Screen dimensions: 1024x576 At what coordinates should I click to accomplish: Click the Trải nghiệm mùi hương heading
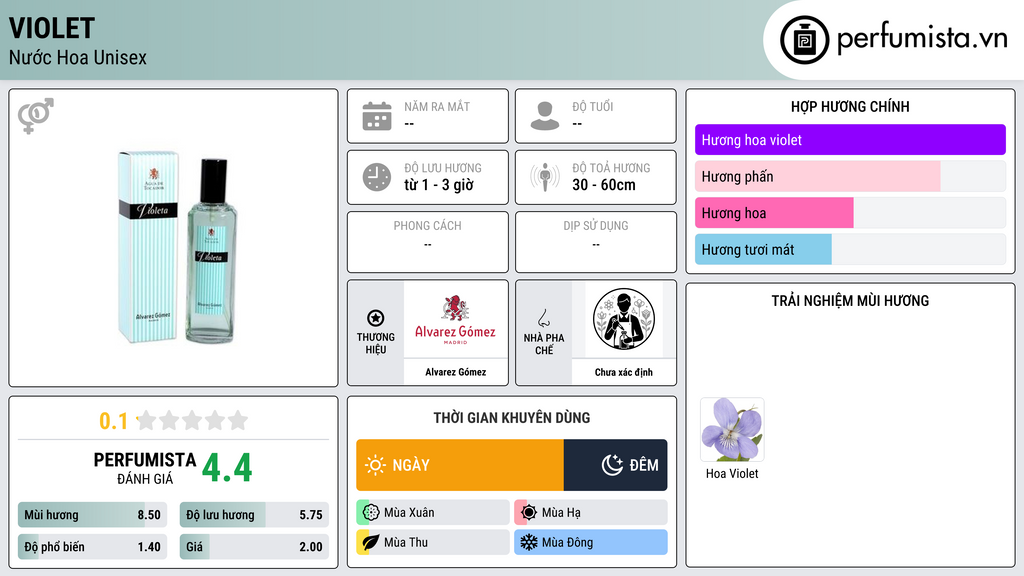(850, 300)
